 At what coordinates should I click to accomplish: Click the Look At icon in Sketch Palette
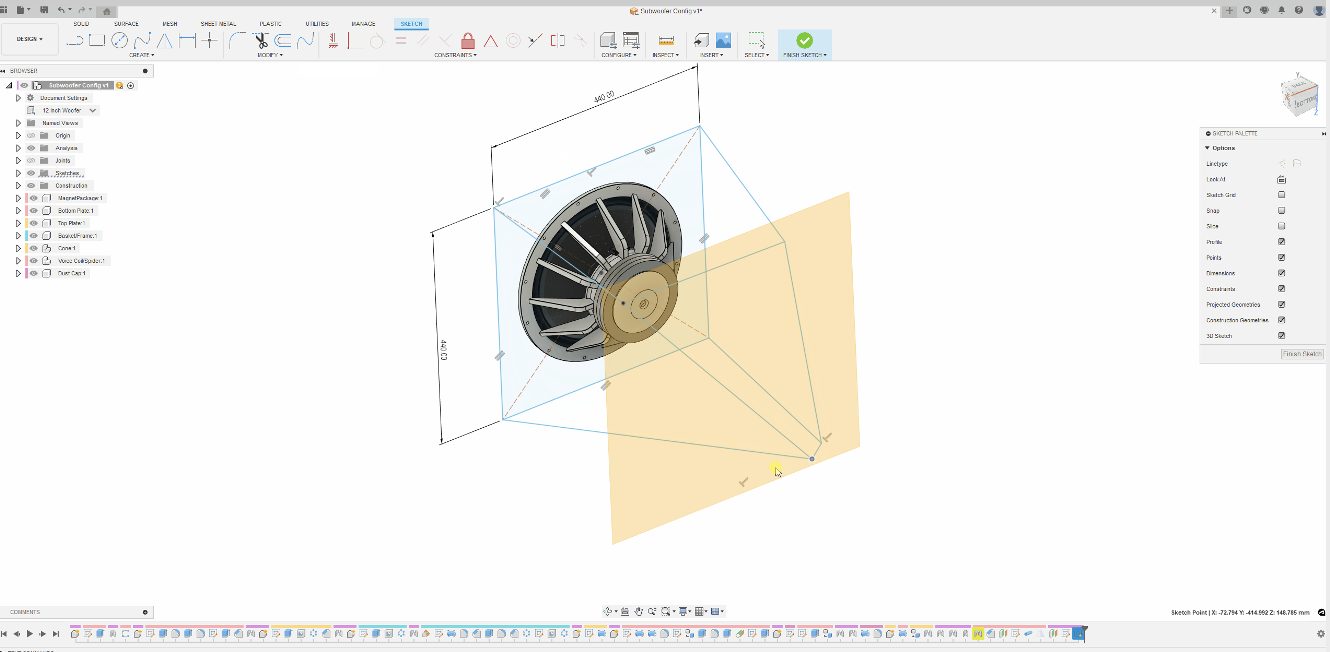tap(1281, 179)
